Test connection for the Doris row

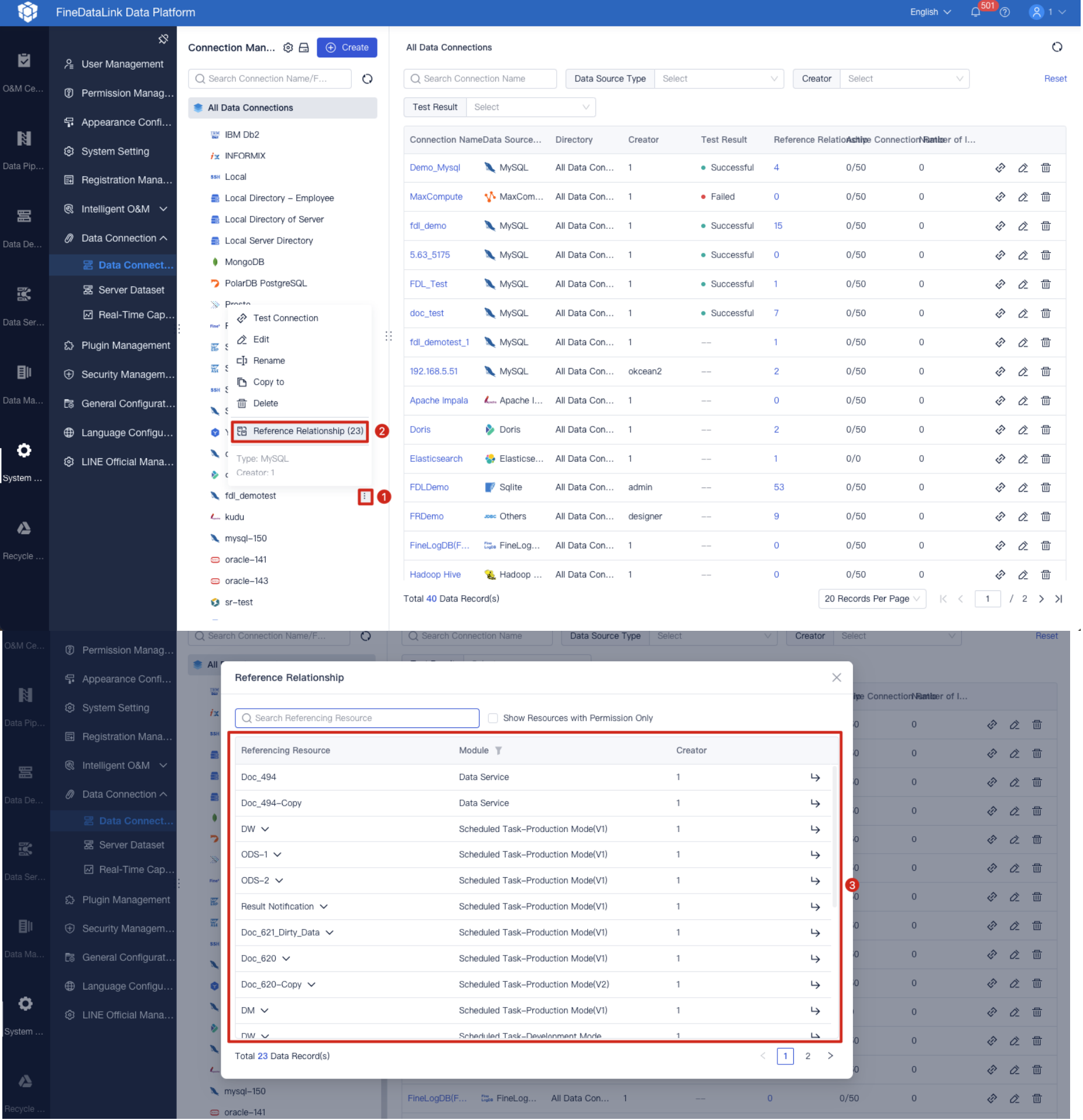click(1000, 430)
